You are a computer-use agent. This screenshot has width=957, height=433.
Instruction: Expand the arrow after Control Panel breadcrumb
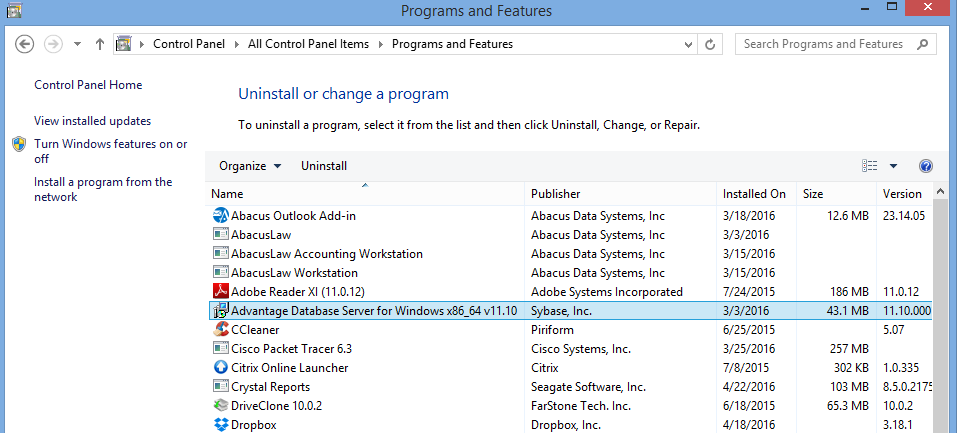coord(237,44)
